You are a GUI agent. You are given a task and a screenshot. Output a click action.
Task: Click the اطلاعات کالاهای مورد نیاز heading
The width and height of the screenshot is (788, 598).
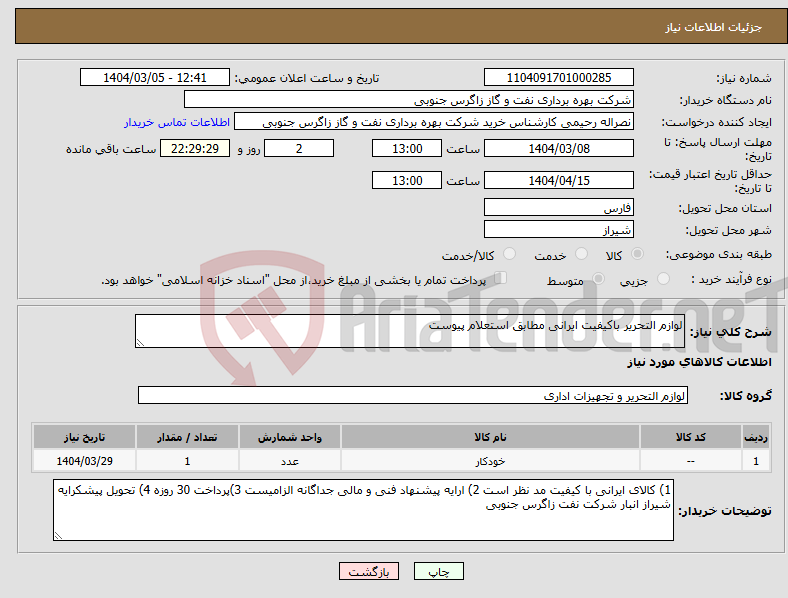(699, 362)
